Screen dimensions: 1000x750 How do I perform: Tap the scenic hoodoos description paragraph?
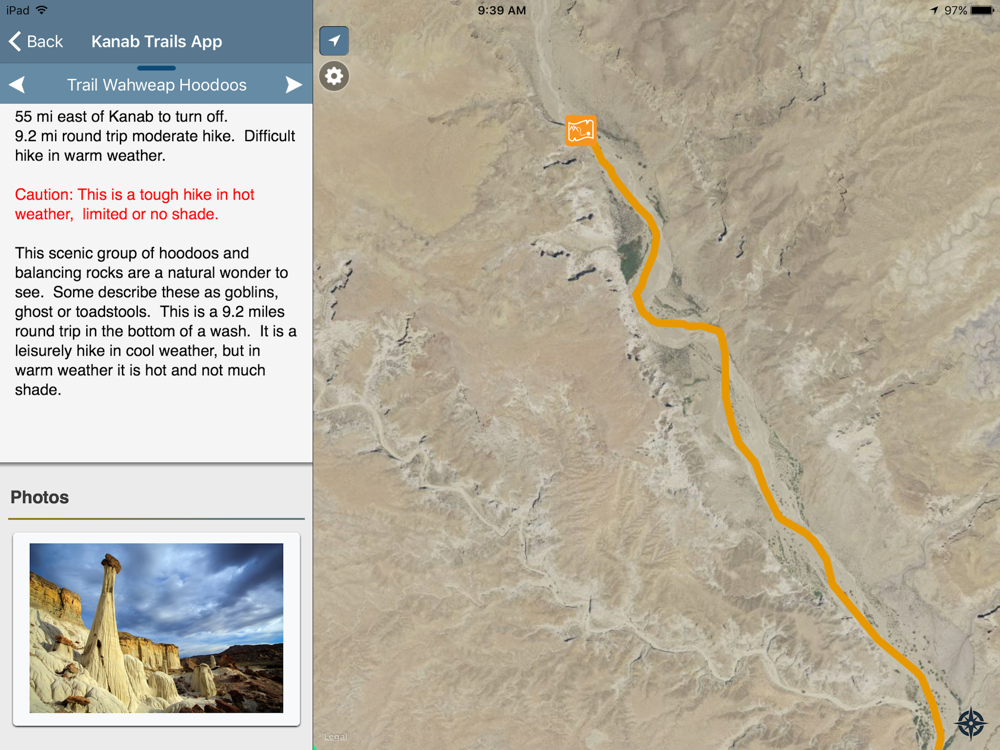coord(156,321)
